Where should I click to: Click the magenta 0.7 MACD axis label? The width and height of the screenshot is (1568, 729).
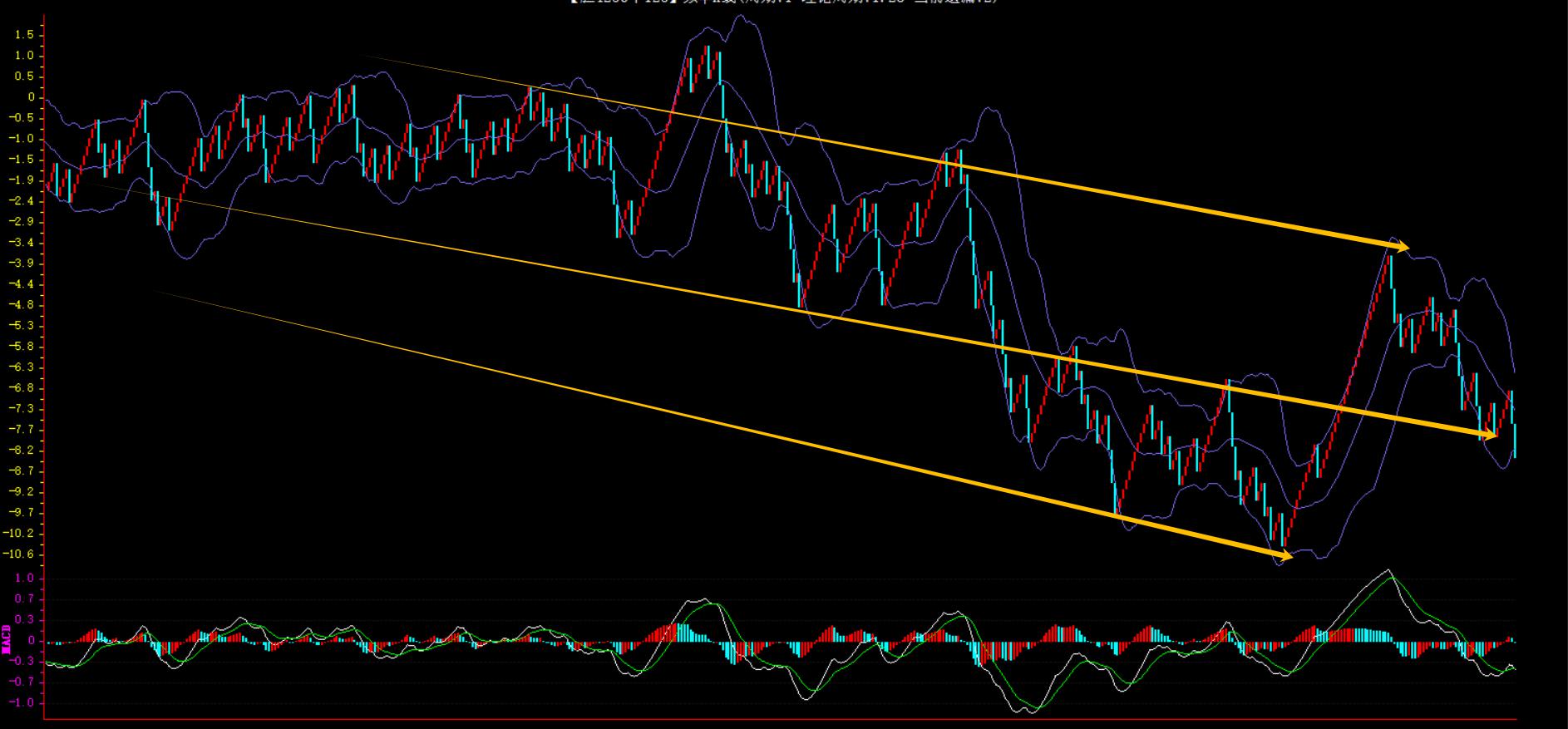point(26,599)
